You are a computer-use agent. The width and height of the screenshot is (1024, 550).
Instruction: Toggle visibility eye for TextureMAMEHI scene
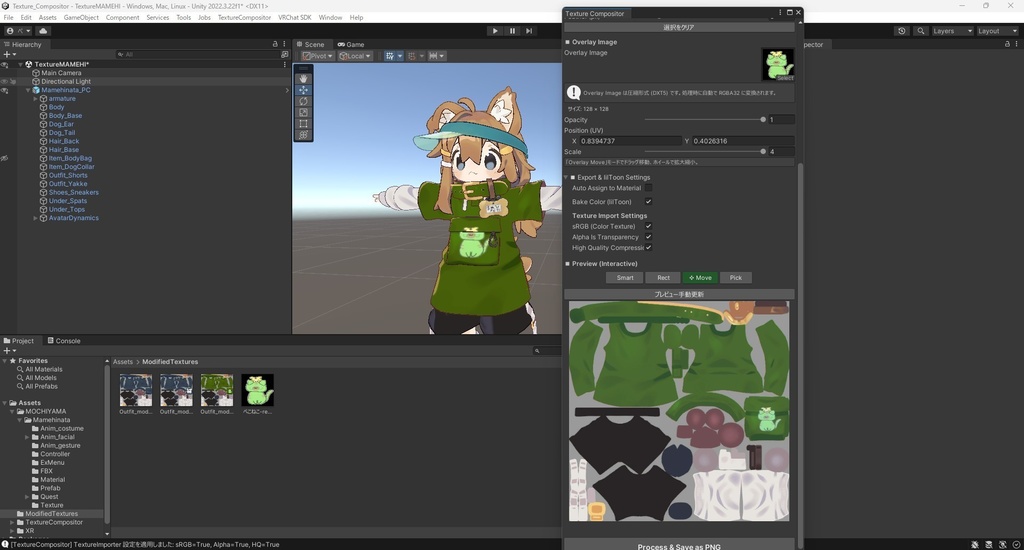[x=5, y=65]
